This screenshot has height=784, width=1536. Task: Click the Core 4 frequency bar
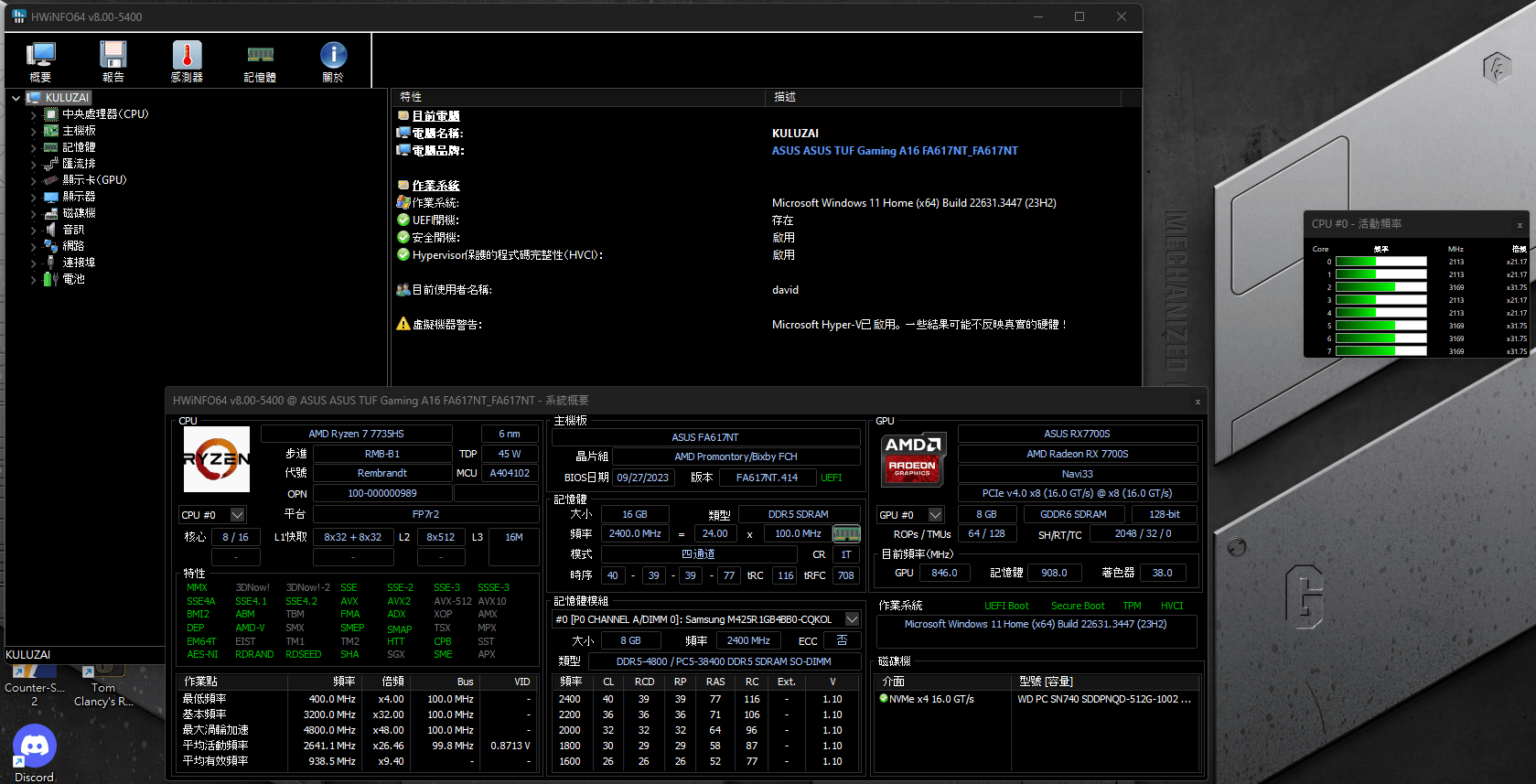pyautogui.click(x=1381, y=313)
